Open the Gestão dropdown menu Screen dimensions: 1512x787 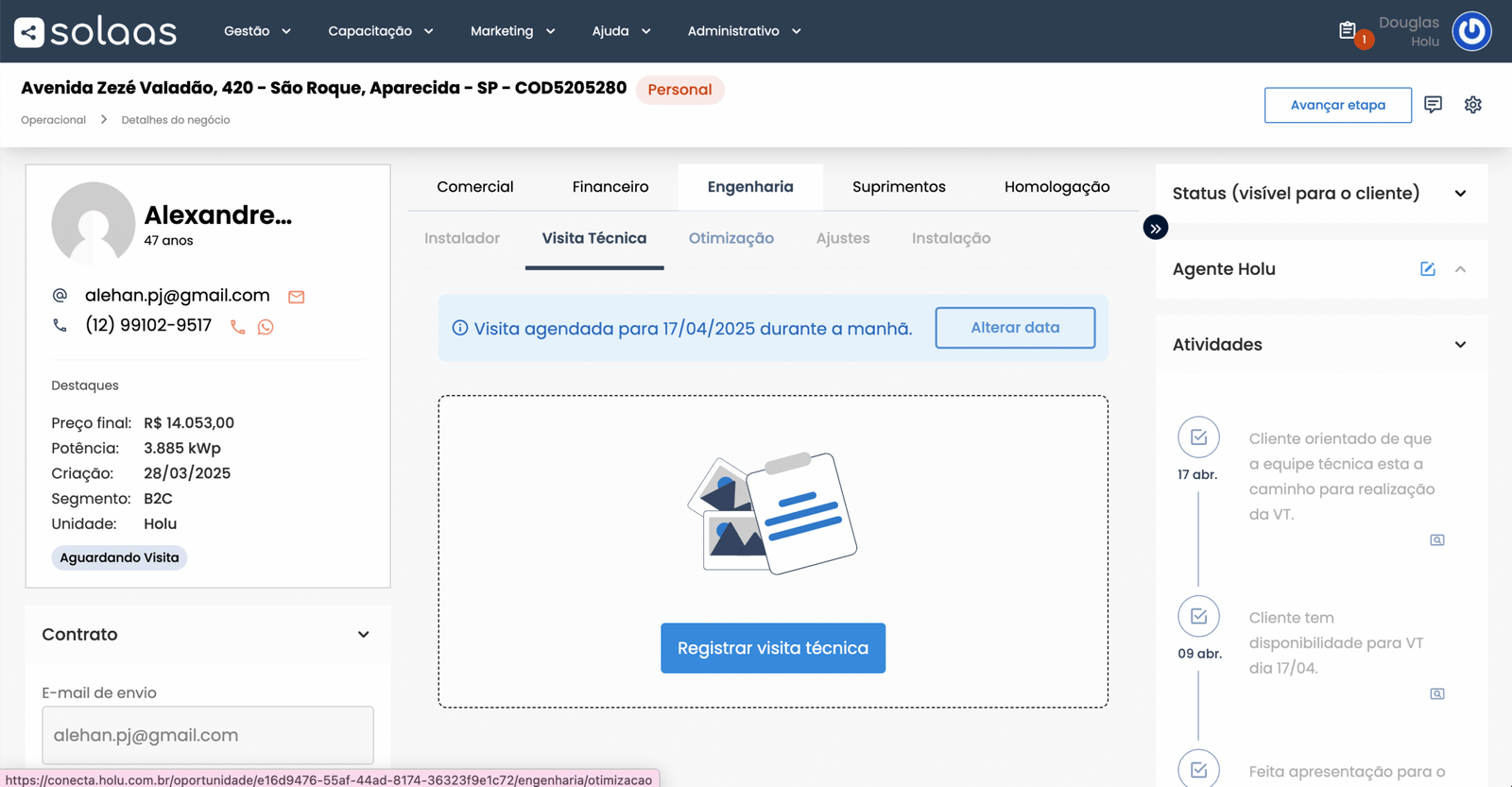click(257, 31)
